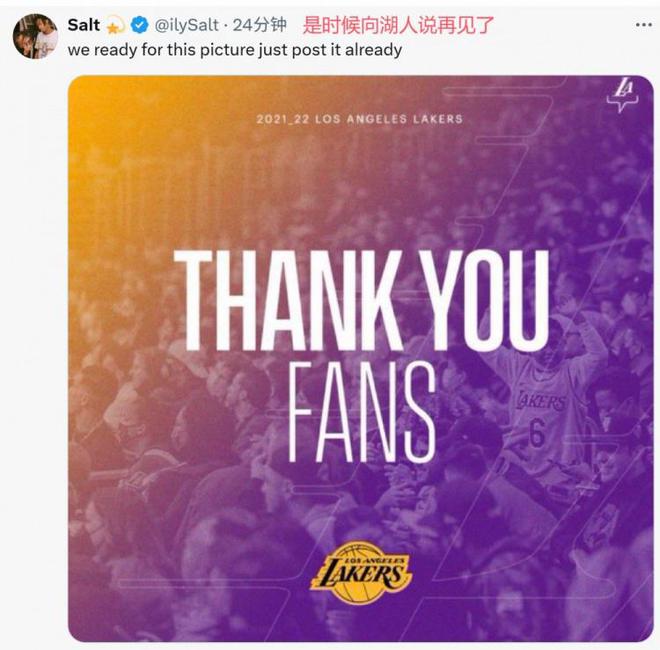Open the @ilySalt handle link
Image resolution: width=660 pixels, height=650 pixels.
click(x=186, y=25)
